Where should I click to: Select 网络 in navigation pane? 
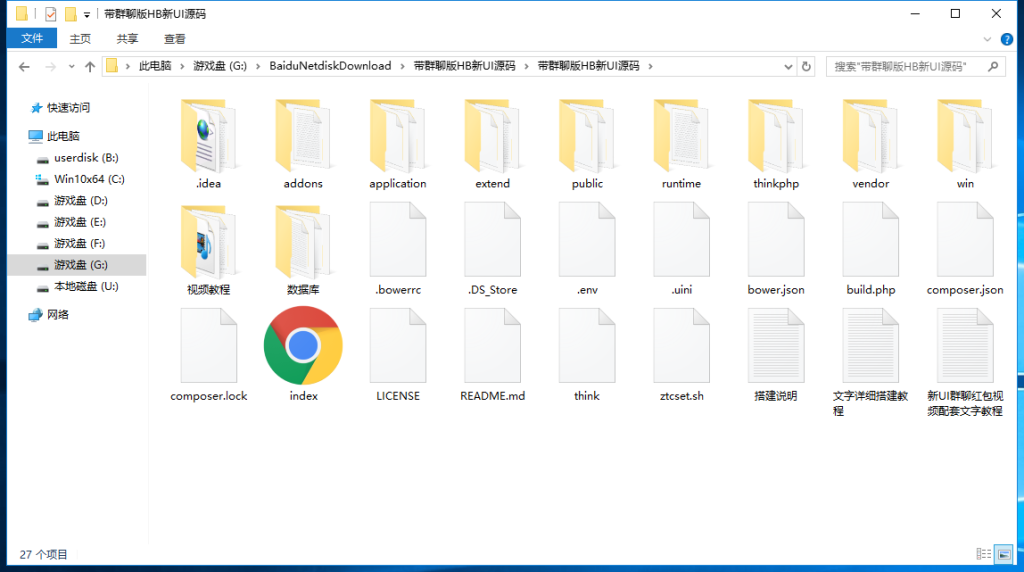57,315
